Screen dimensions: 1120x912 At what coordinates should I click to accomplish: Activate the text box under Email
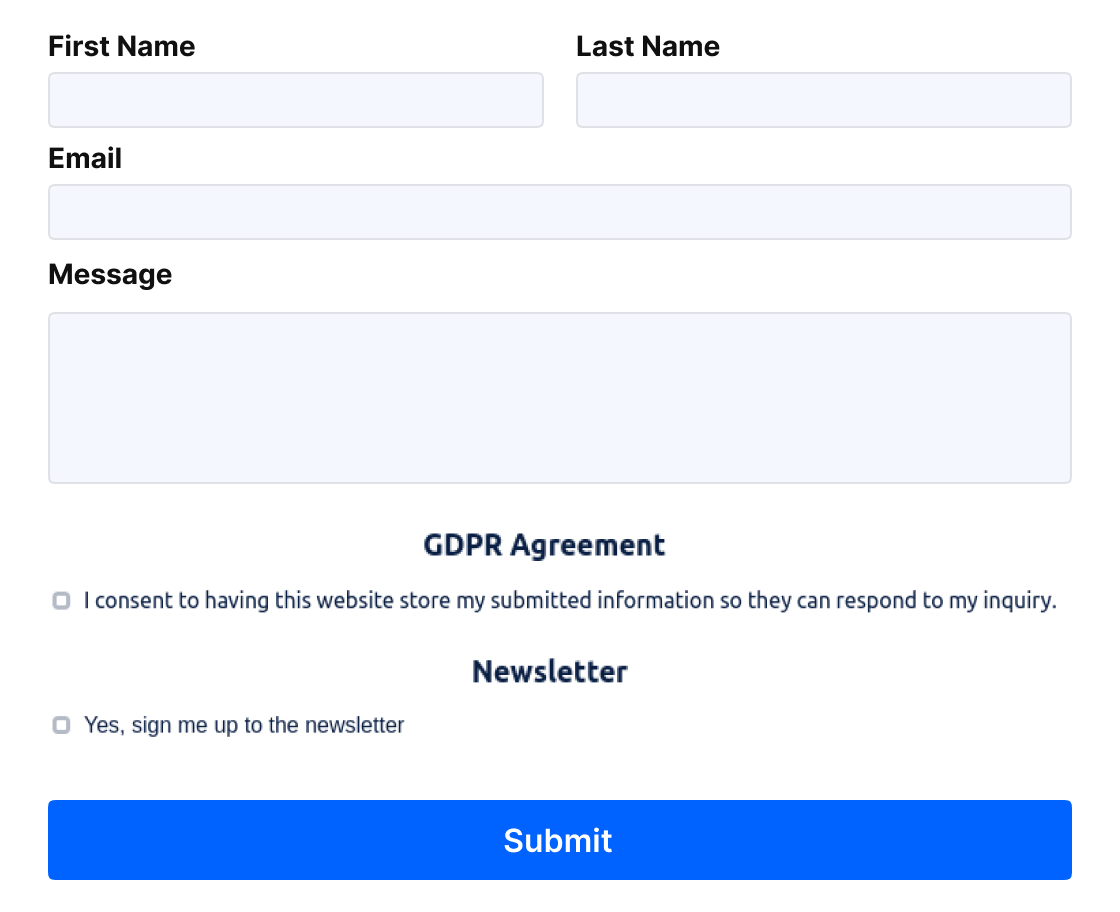[x=560, y=212]
